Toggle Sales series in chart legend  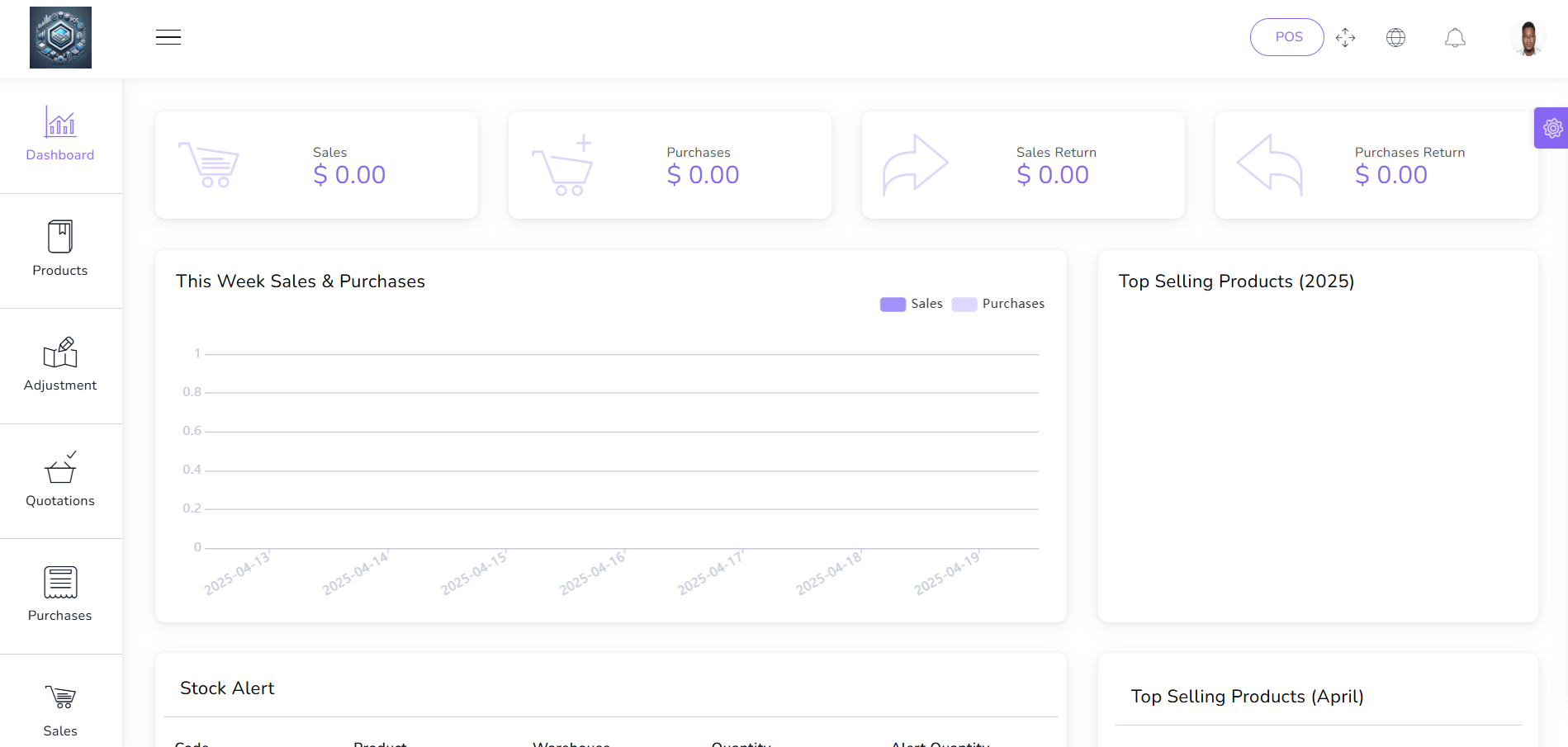click(x=911, y=304)
